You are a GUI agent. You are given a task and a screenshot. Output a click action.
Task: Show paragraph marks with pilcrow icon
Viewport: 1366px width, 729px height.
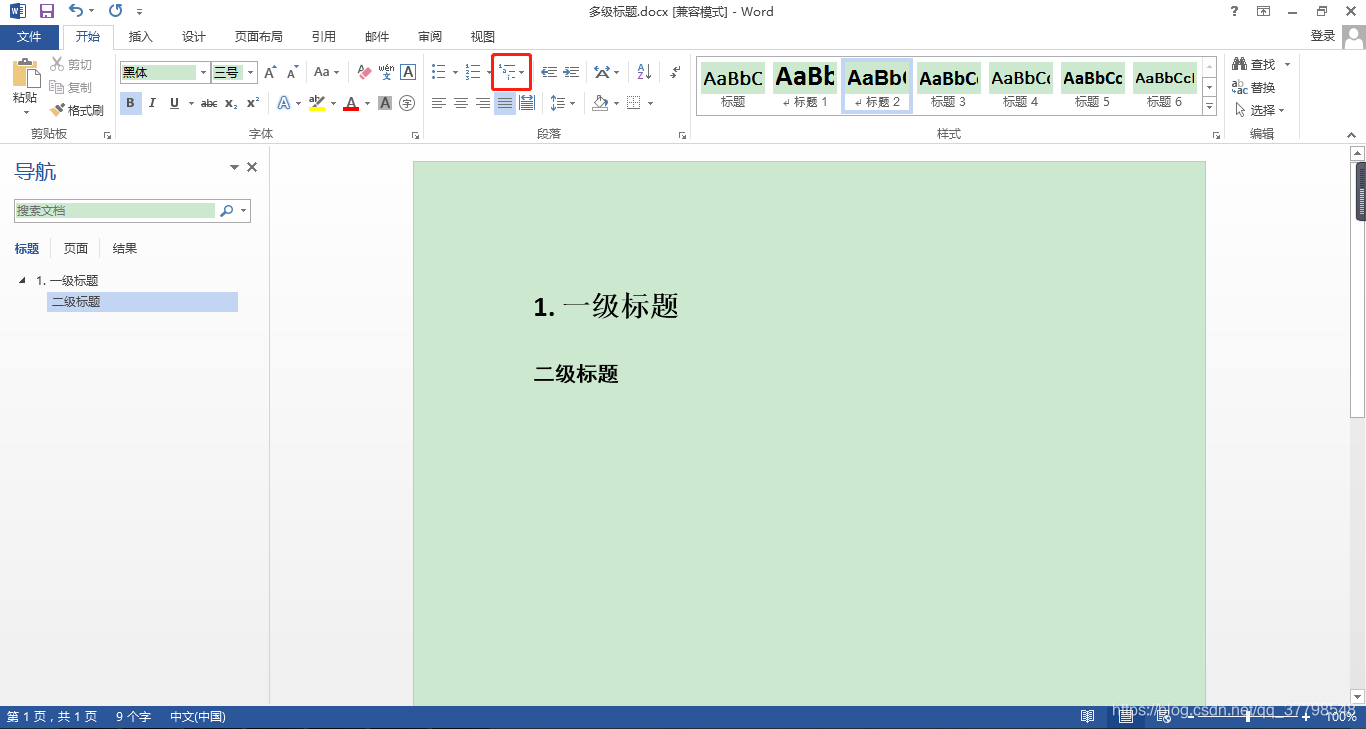675,72
